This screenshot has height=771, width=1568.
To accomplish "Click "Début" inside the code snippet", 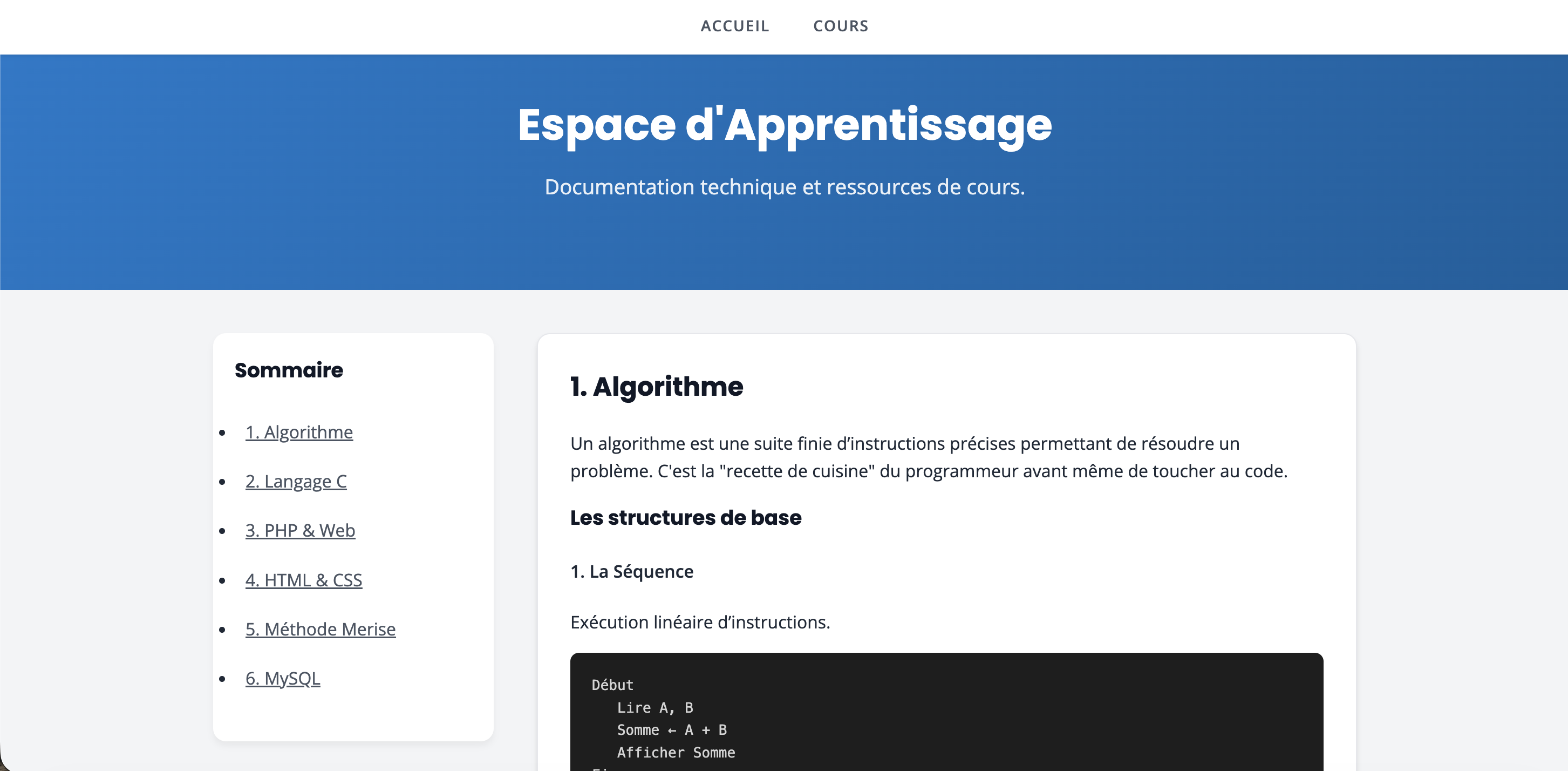I will (x=612, y=685).
